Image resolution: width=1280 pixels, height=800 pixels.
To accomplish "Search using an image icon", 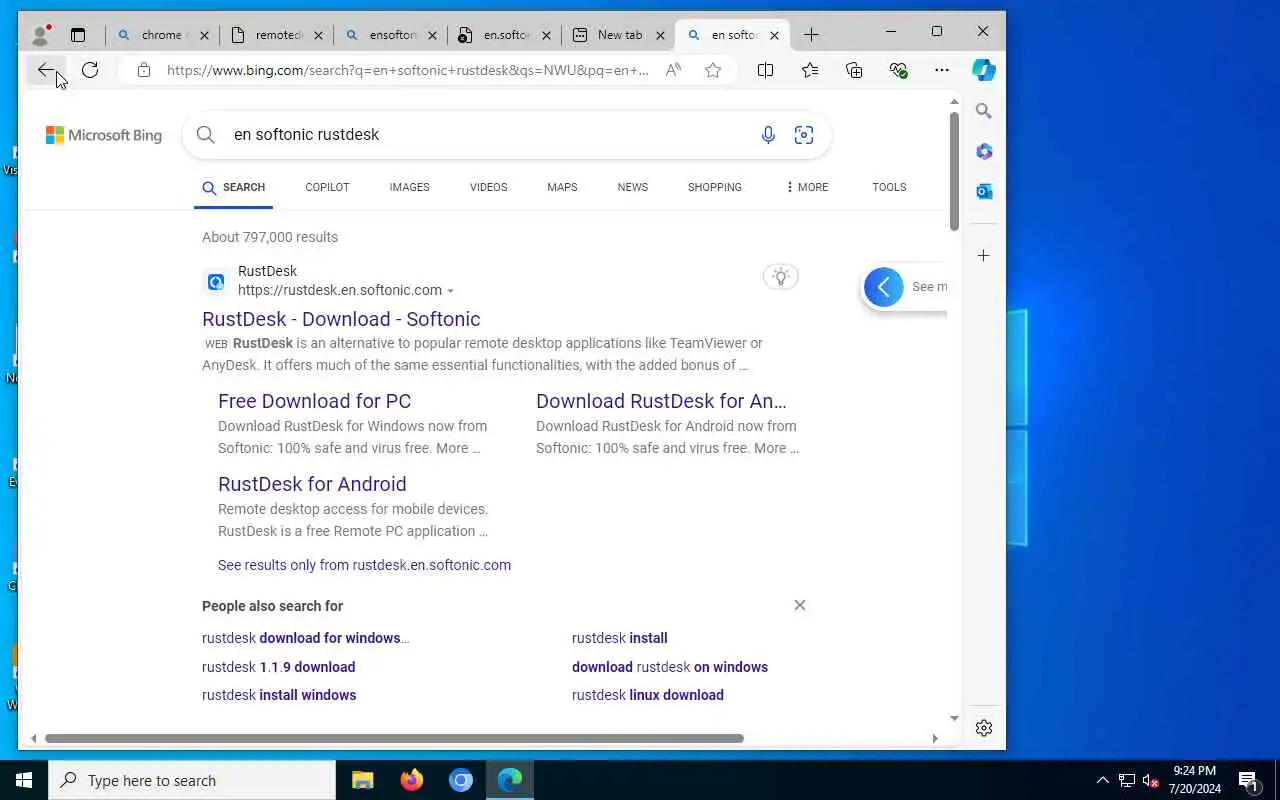I will tap(804, 135).
